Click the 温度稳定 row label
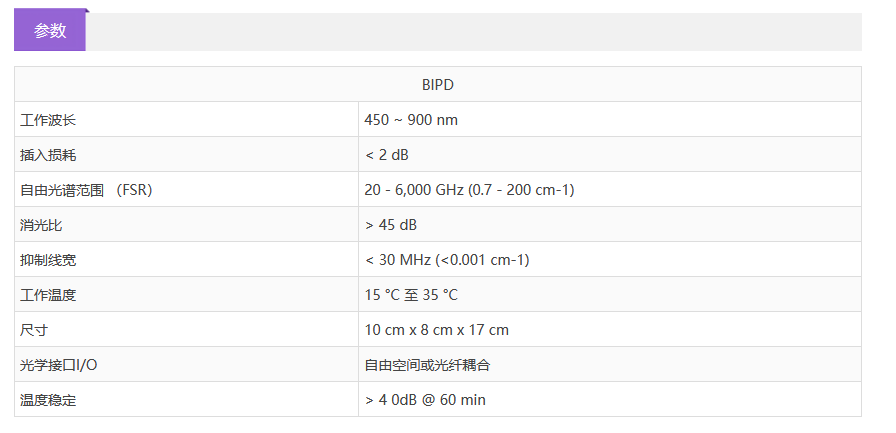The width and height of the screenshot is (896, 433). [48, 400]
